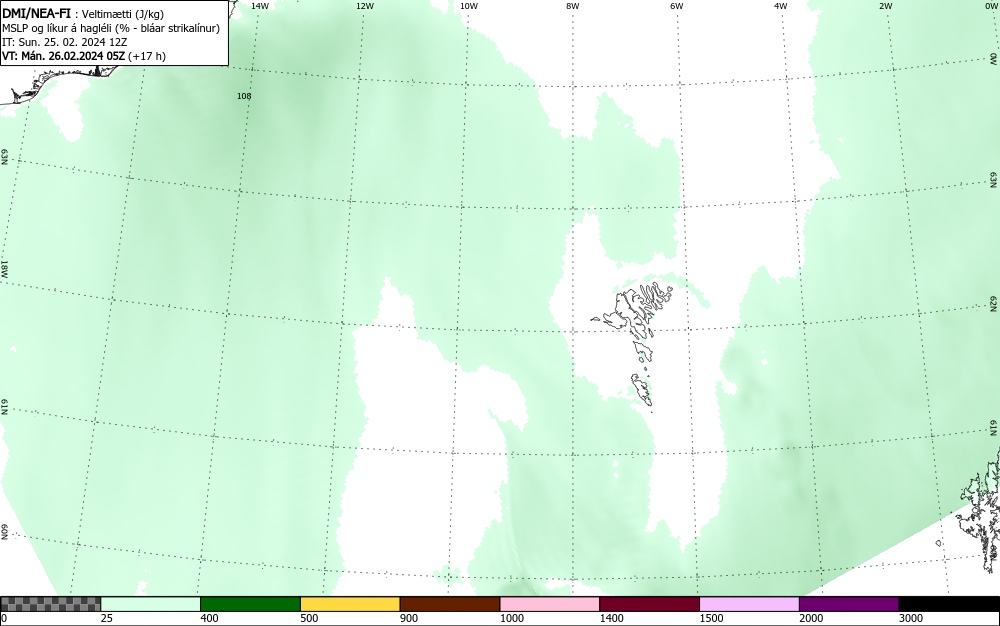
Task: Click the black above-3000 legend swatch
Action: (x=949, y=604)
